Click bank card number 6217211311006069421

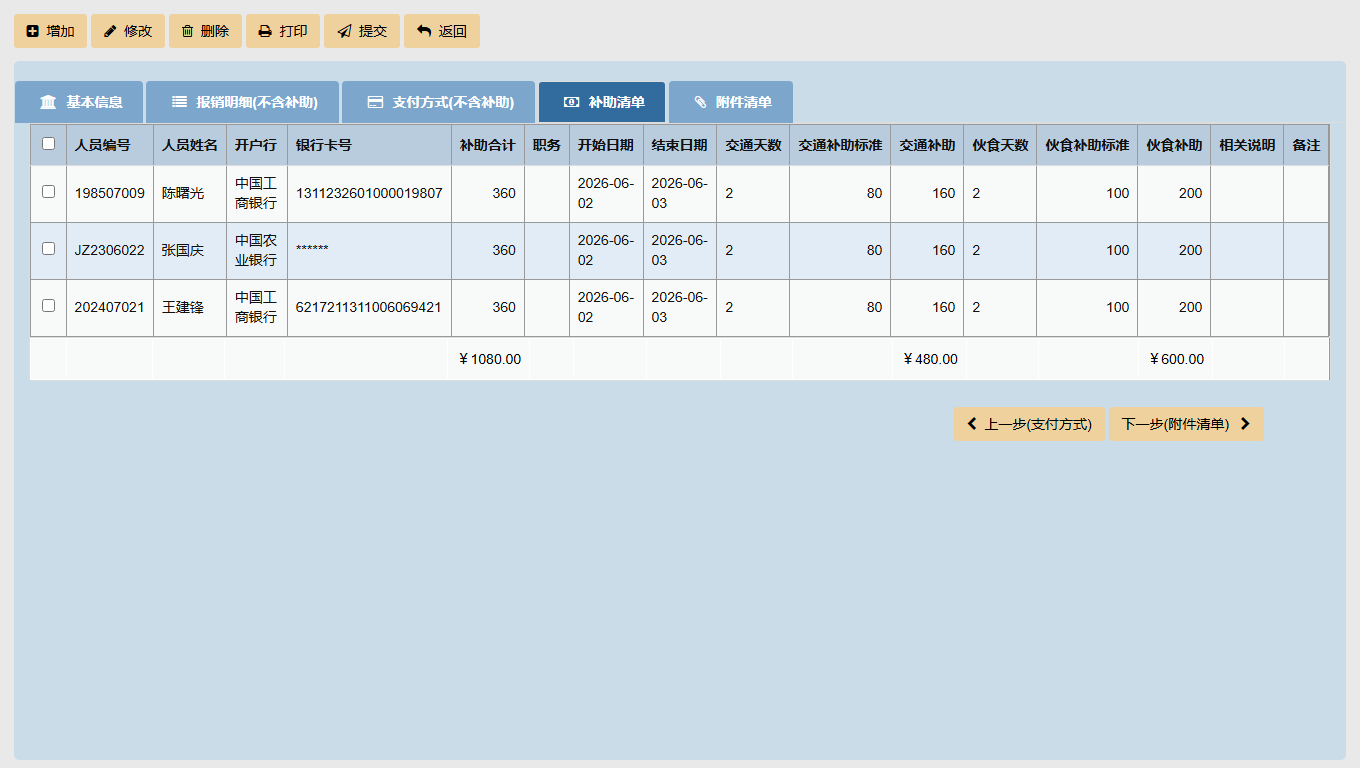pos(369,307)
